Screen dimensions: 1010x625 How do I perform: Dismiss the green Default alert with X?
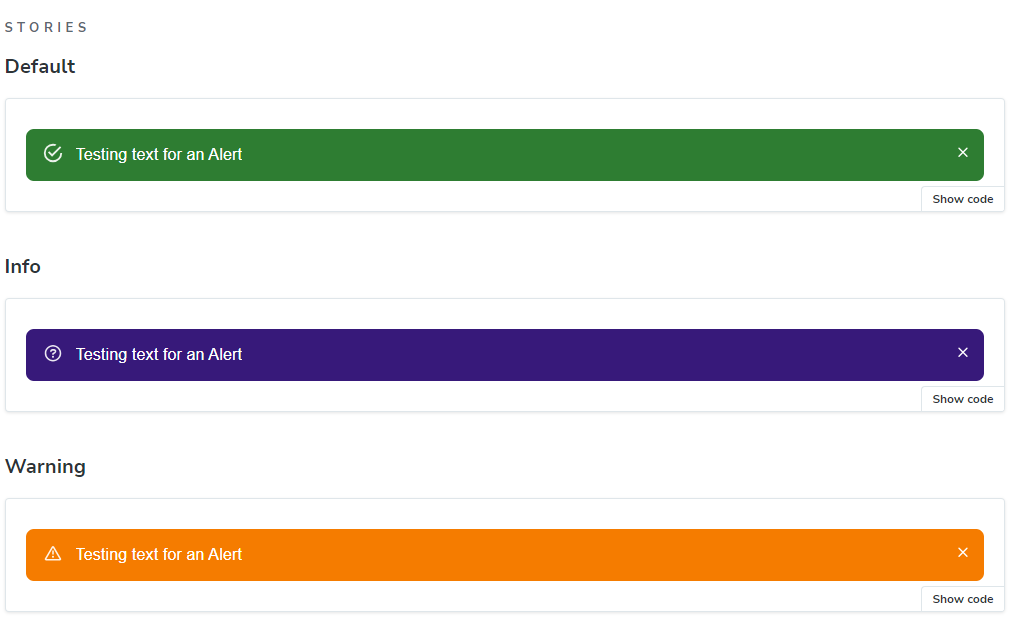(963, 153)
